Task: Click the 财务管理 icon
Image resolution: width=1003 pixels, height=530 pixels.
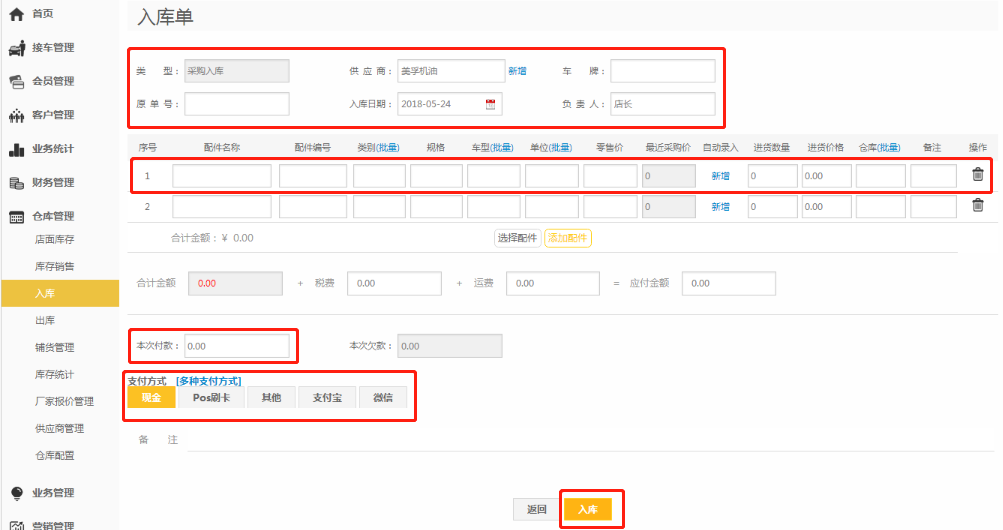Action: tap(16, 183)
